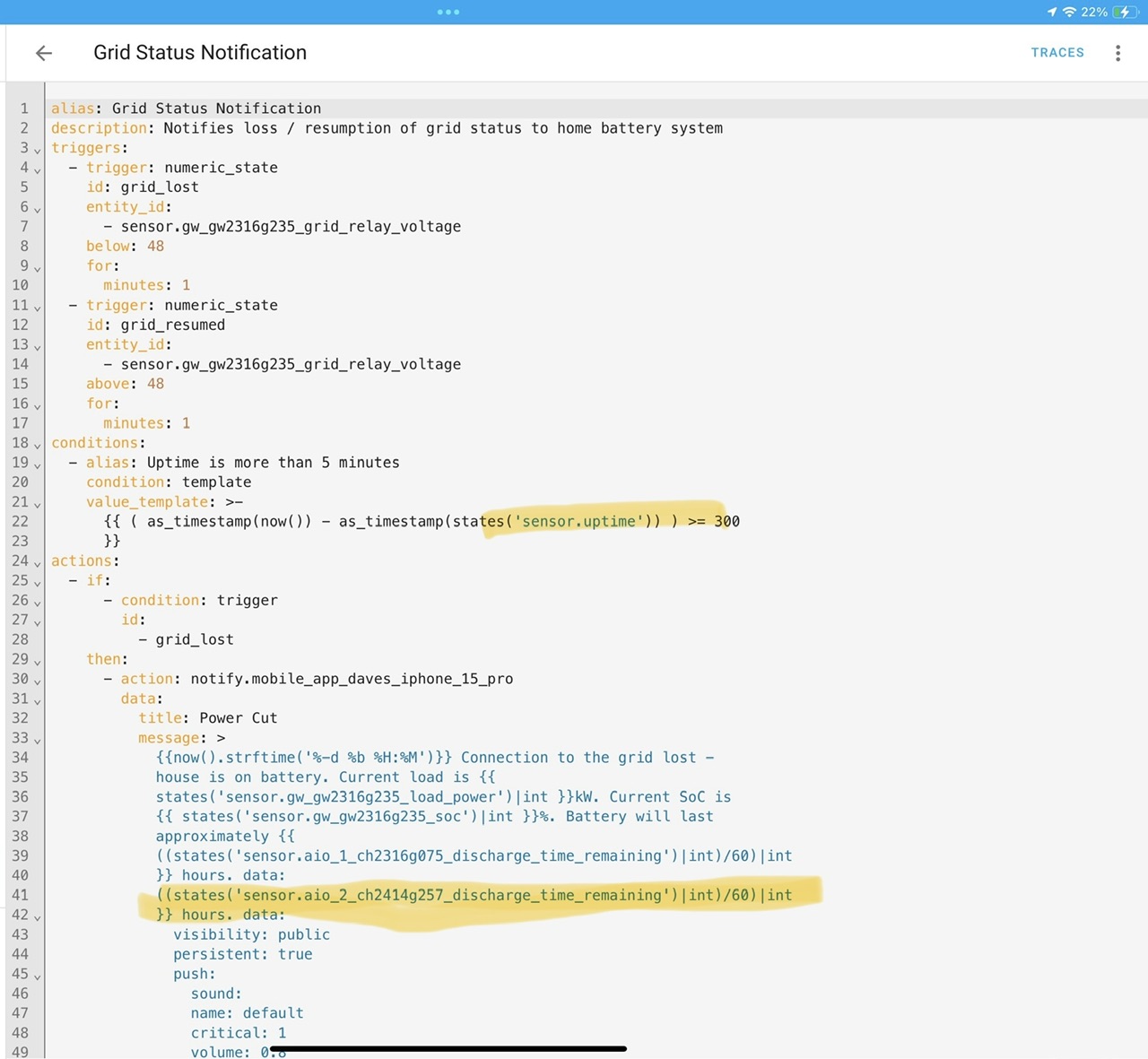Image resolution: width=1148 pixels, height=1059 pixels.
Task: Tap the location services arrow icon
Action: pos(1052,12)
